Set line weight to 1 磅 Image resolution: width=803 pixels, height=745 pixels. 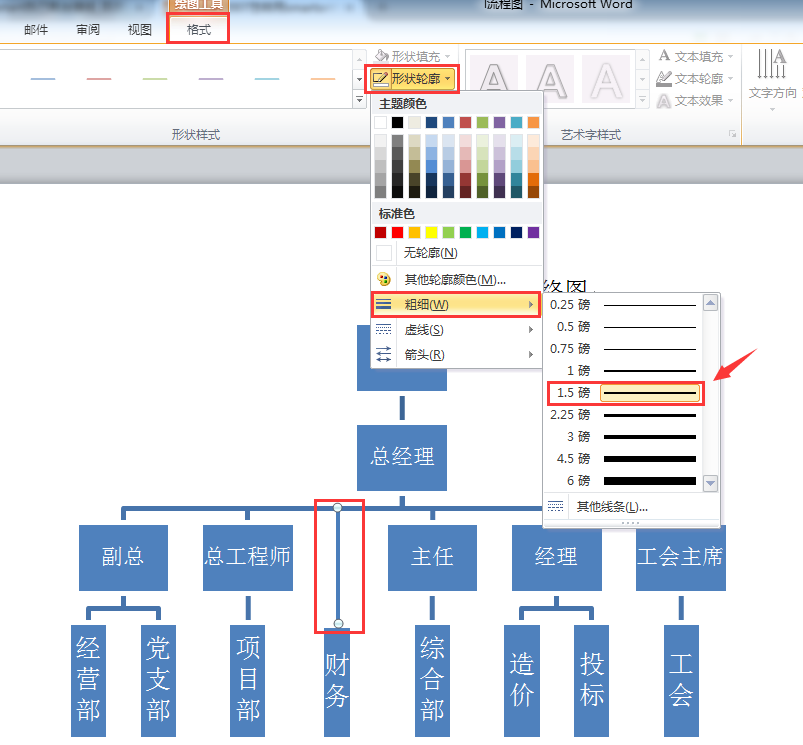[623, 371]
